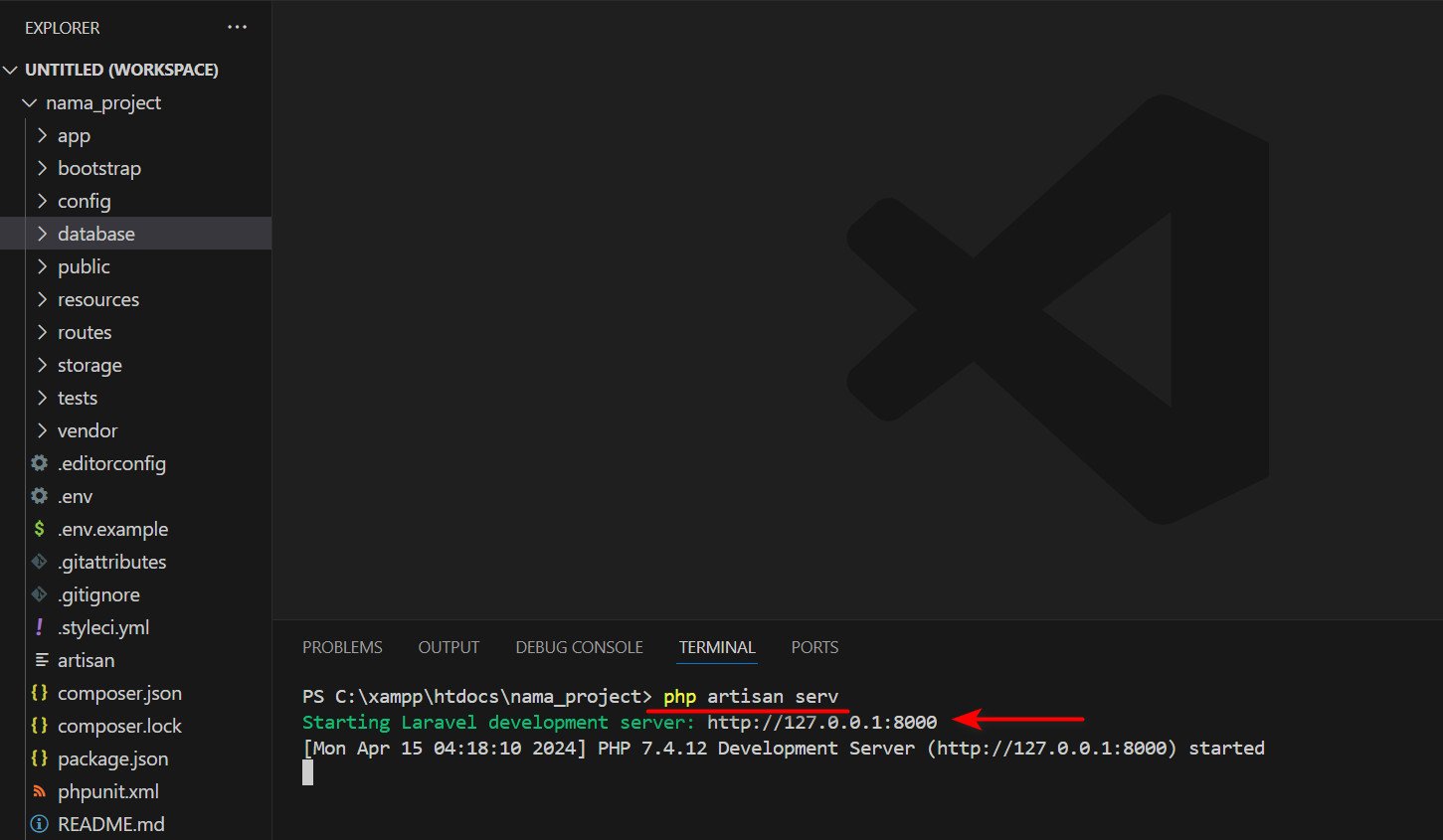1443x840 pixels.
Task: Open the DEBUG CONSOLE tab
Action: (579, 647)
